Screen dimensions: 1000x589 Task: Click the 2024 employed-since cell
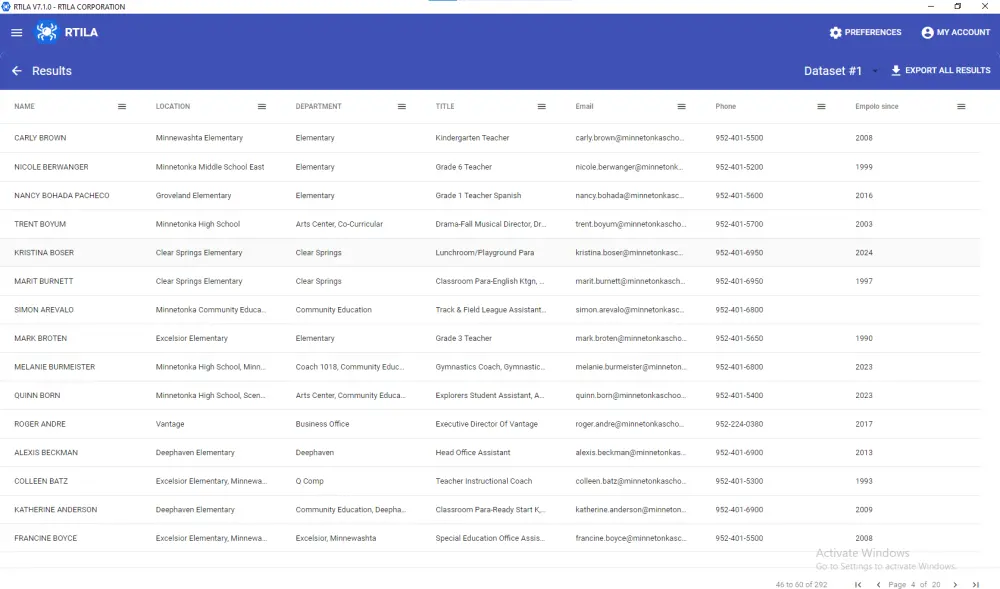point(864,253)
